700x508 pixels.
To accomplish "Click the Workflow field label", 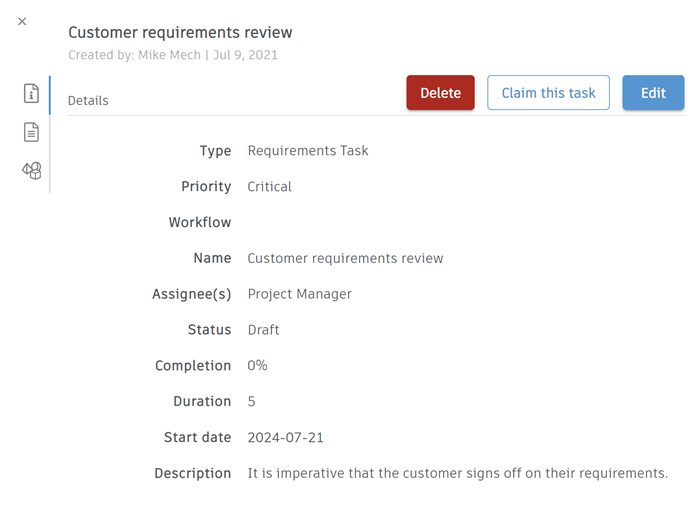I will tap(200, 222).
